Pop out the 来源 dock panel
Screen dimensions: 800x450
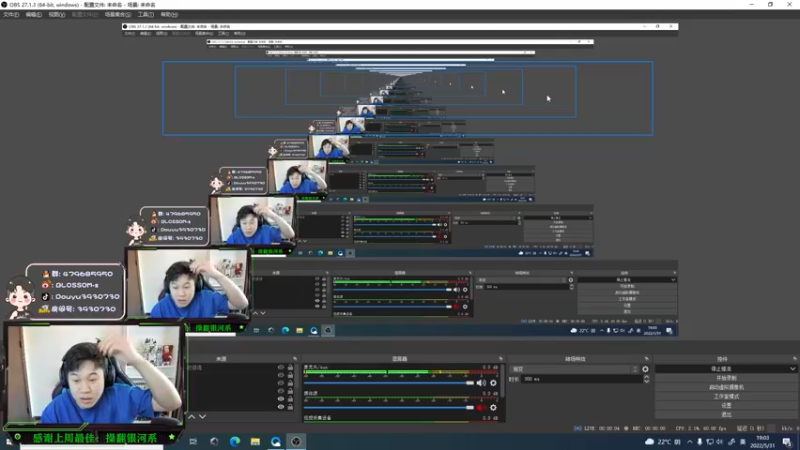pos(295,359)
